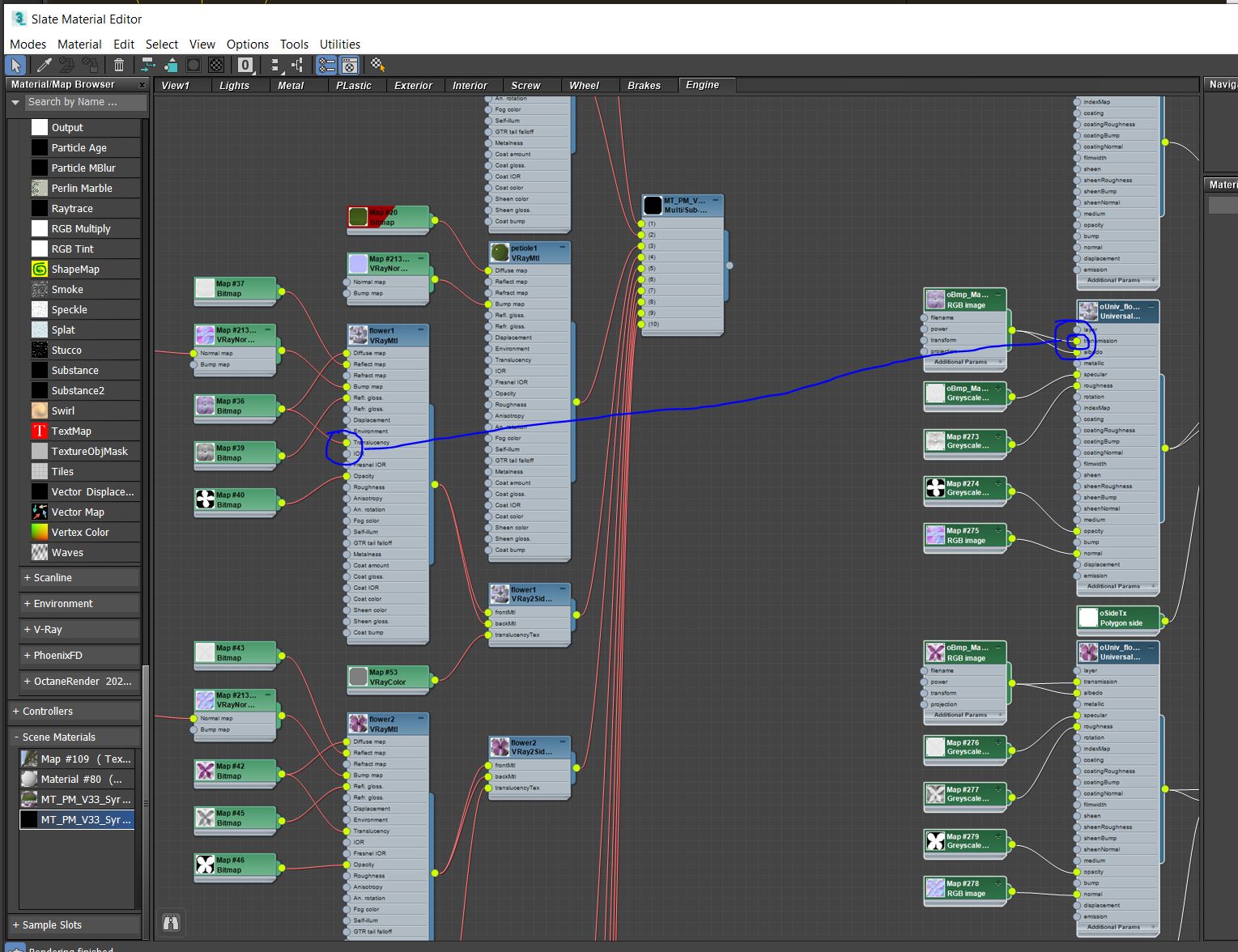
Task: Switch to the Exterior tab
Action: pyautogui.click(x=414, y=85)
